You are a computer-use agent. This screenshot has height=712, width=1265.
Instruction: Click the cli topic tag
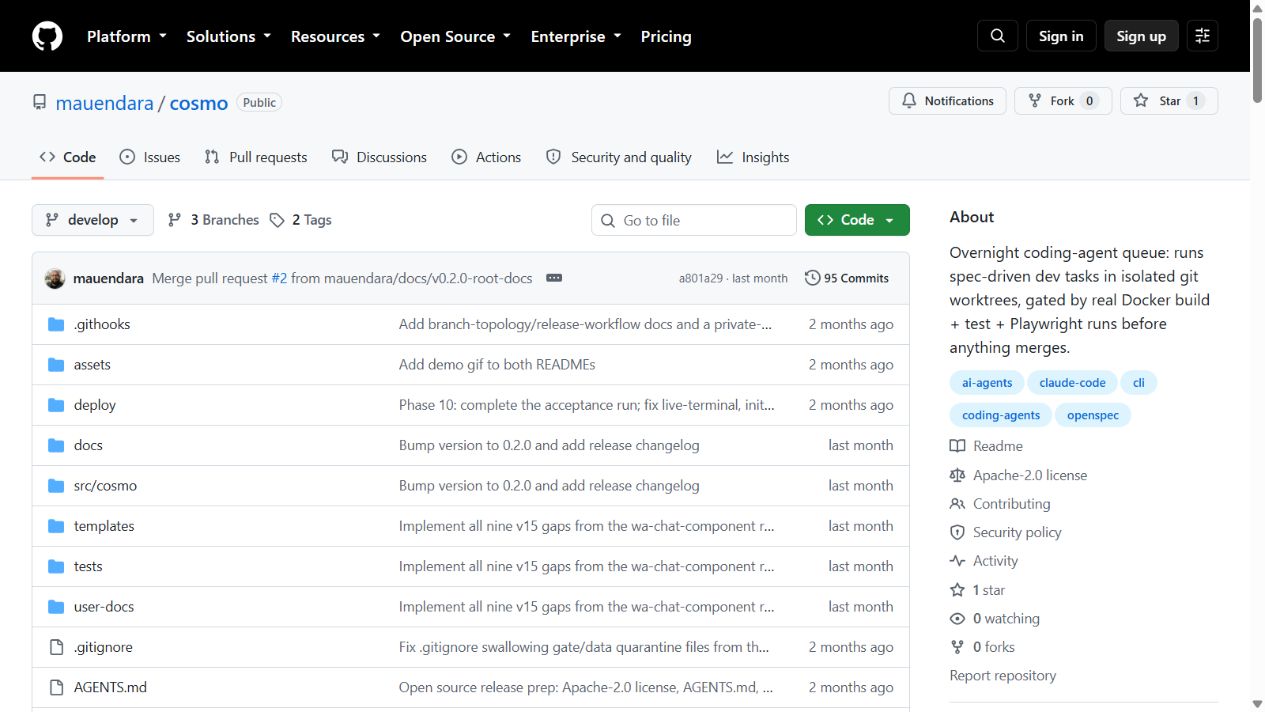point(1138,383)
